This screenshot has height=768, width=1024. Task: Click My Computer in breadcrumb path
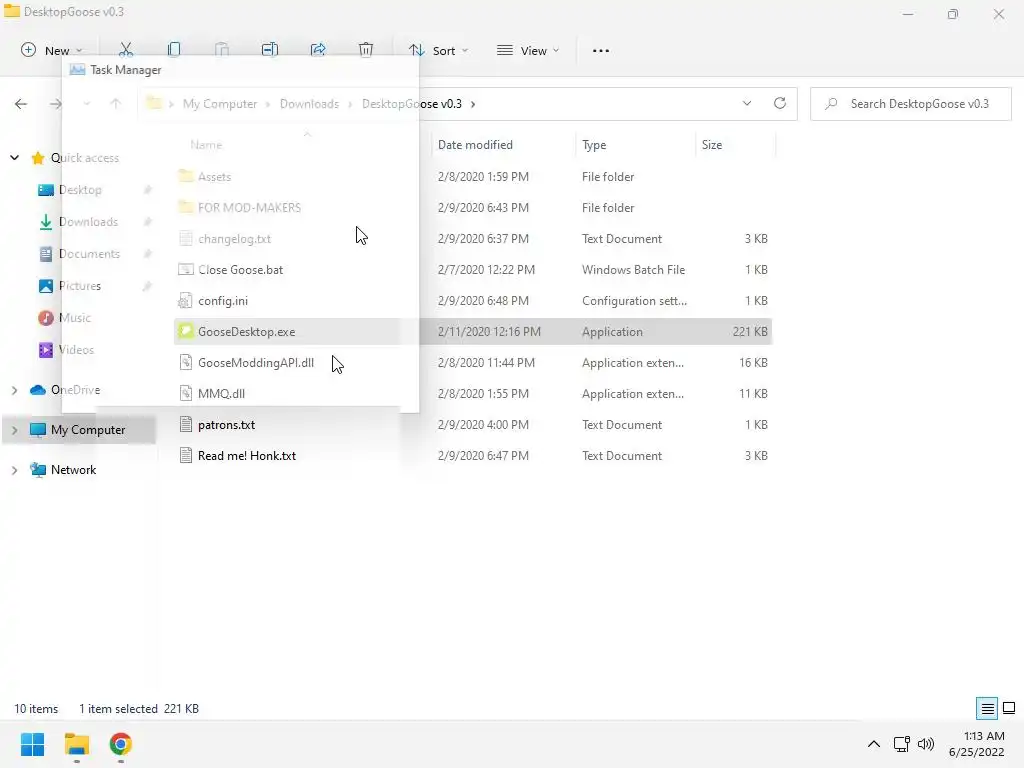point(220,104)
